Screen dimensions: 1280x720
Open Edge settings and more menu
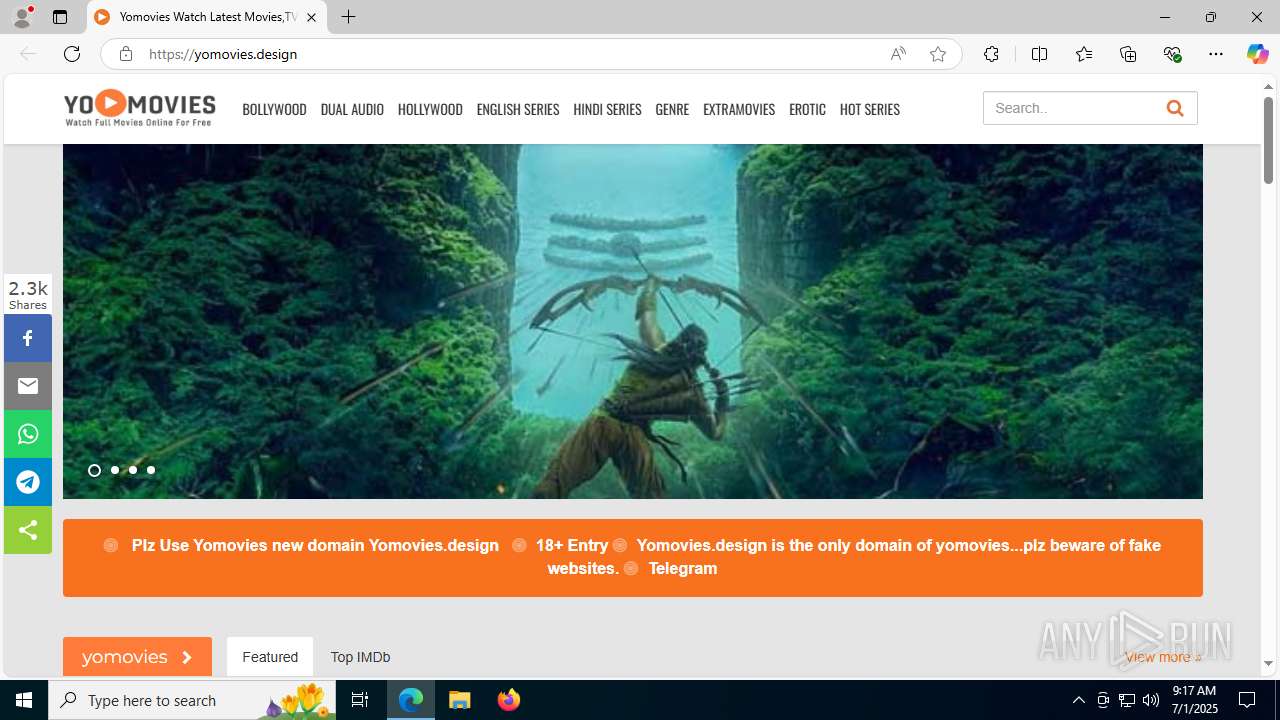[x=1216, y=54]
